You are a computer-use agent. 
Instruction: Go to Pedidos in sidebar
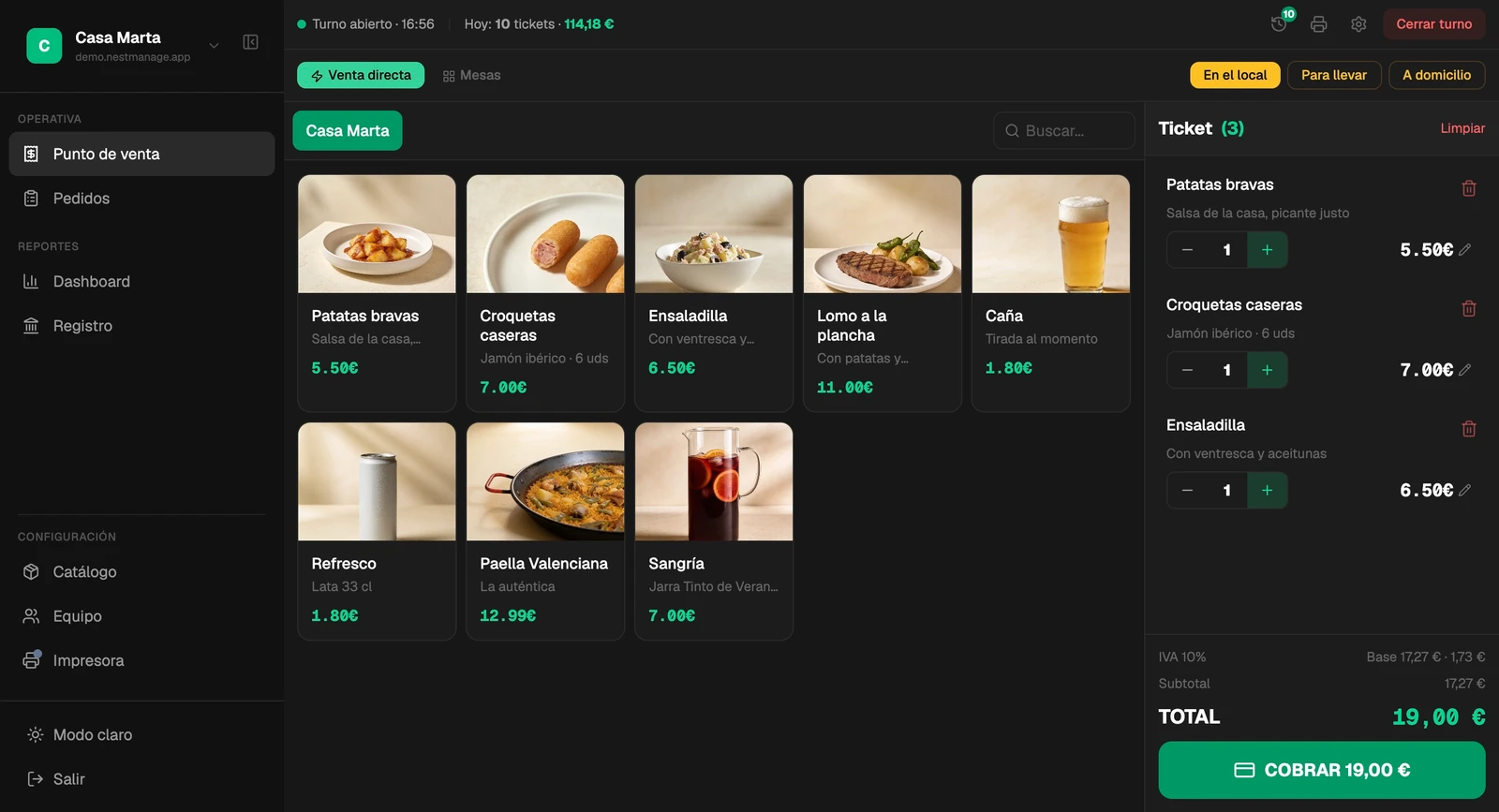click(x=141, y=199)
